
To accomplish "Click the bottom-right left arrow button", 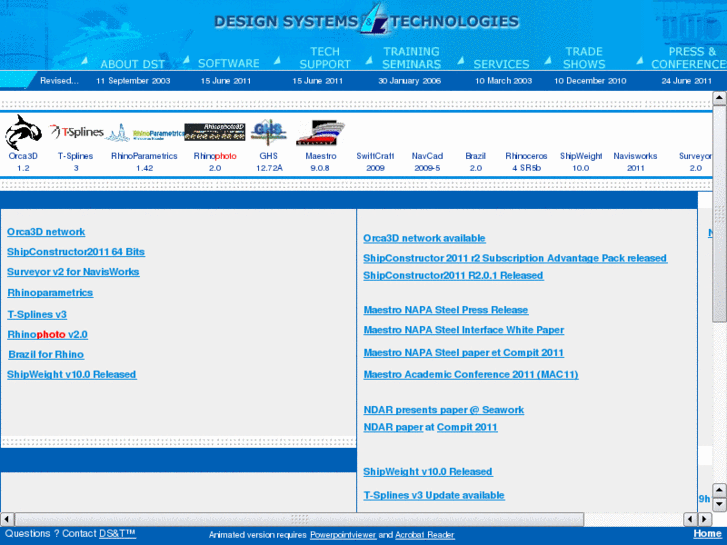I will [690, 519].
